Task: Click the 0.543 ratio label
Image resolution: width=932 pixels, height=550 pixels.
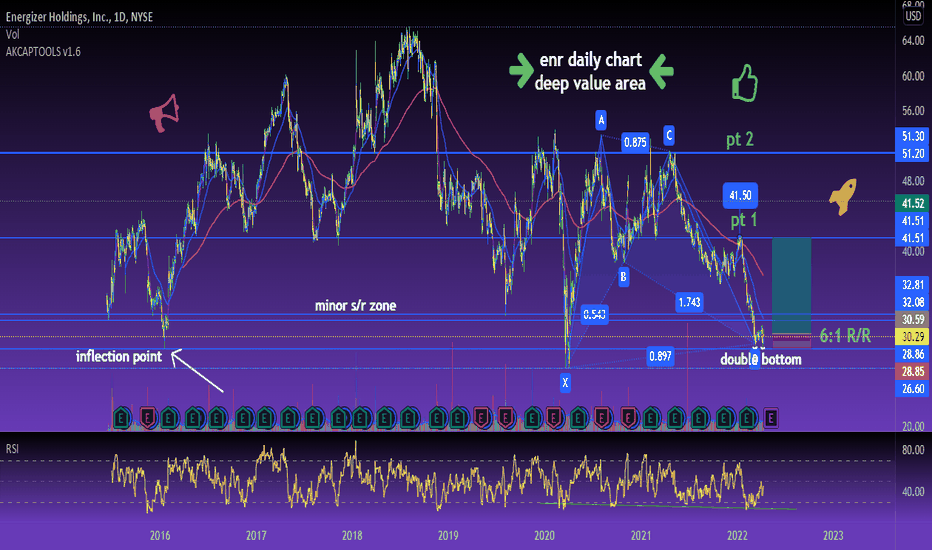Action: tap(594, 315)
